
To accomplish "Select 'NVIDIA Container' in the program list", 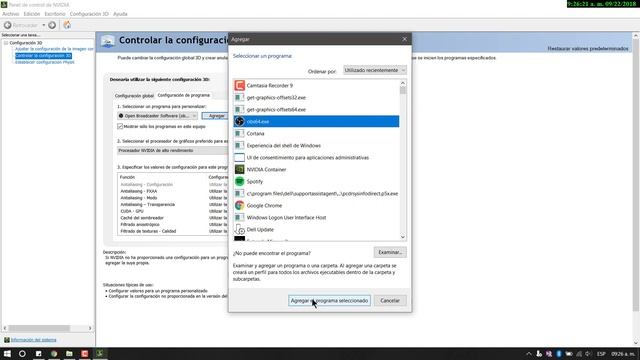I will [x=316, y=169].
